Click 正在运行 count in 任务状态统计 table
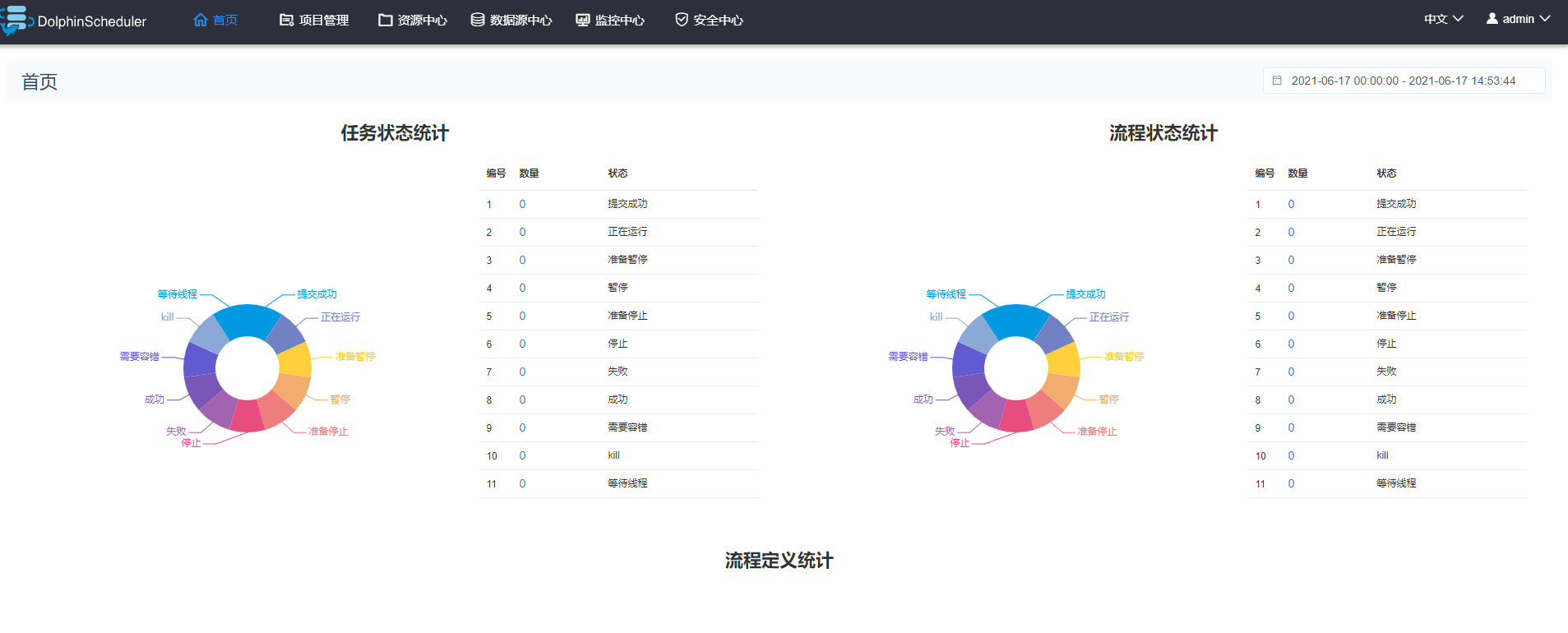1568x633 pixels. pos(522,233)
